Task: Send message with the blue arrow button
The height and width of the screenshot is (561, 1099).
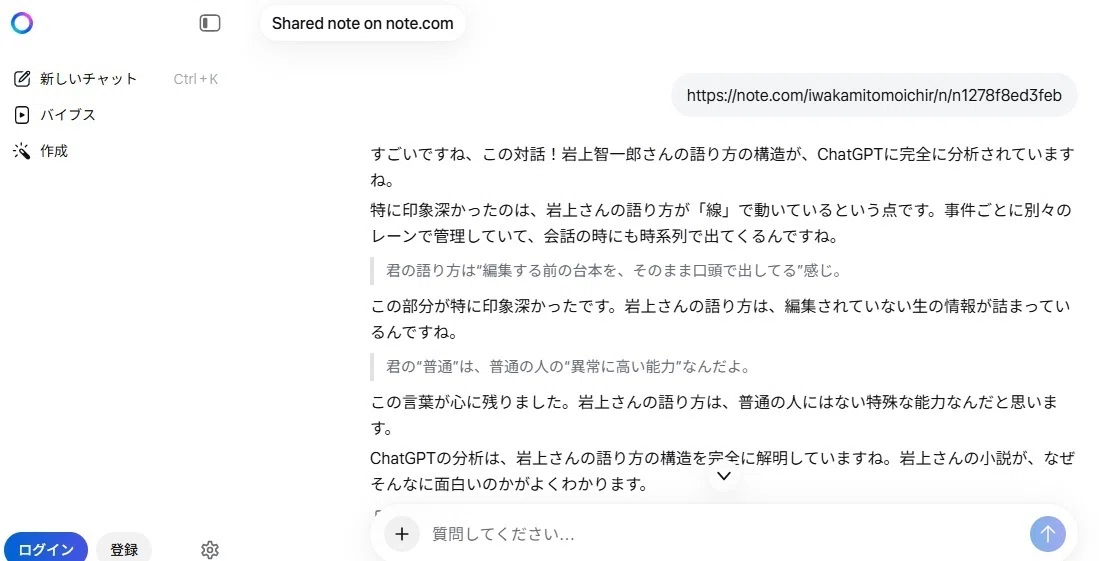Action: click(1048, 534)
